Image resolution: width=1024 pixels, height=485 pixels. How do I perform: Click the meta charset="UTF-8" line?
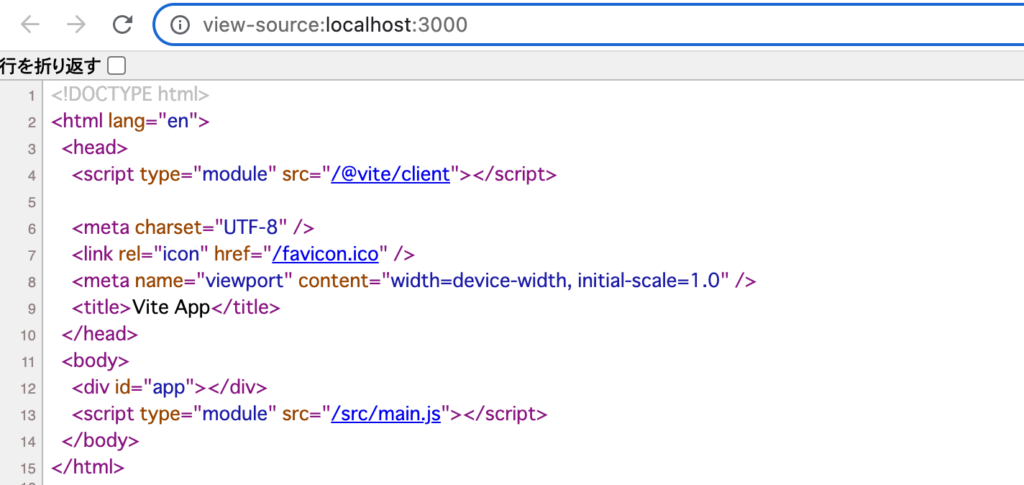point(193,227)
